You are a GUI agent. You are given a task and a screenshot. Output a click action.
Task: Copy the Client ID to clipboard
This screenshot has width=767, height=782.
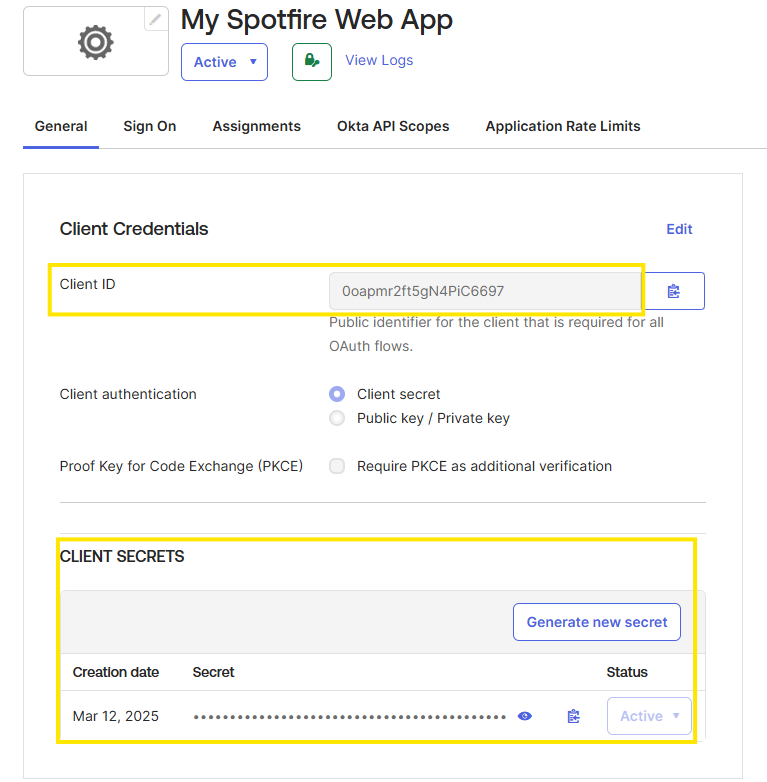coord(673,291)
